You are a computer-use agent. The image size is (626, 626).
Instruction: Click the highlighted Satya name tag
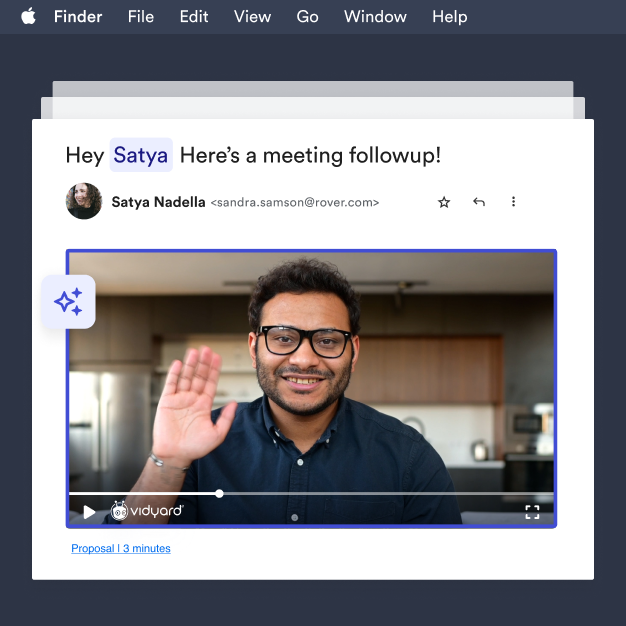[141, 155]
